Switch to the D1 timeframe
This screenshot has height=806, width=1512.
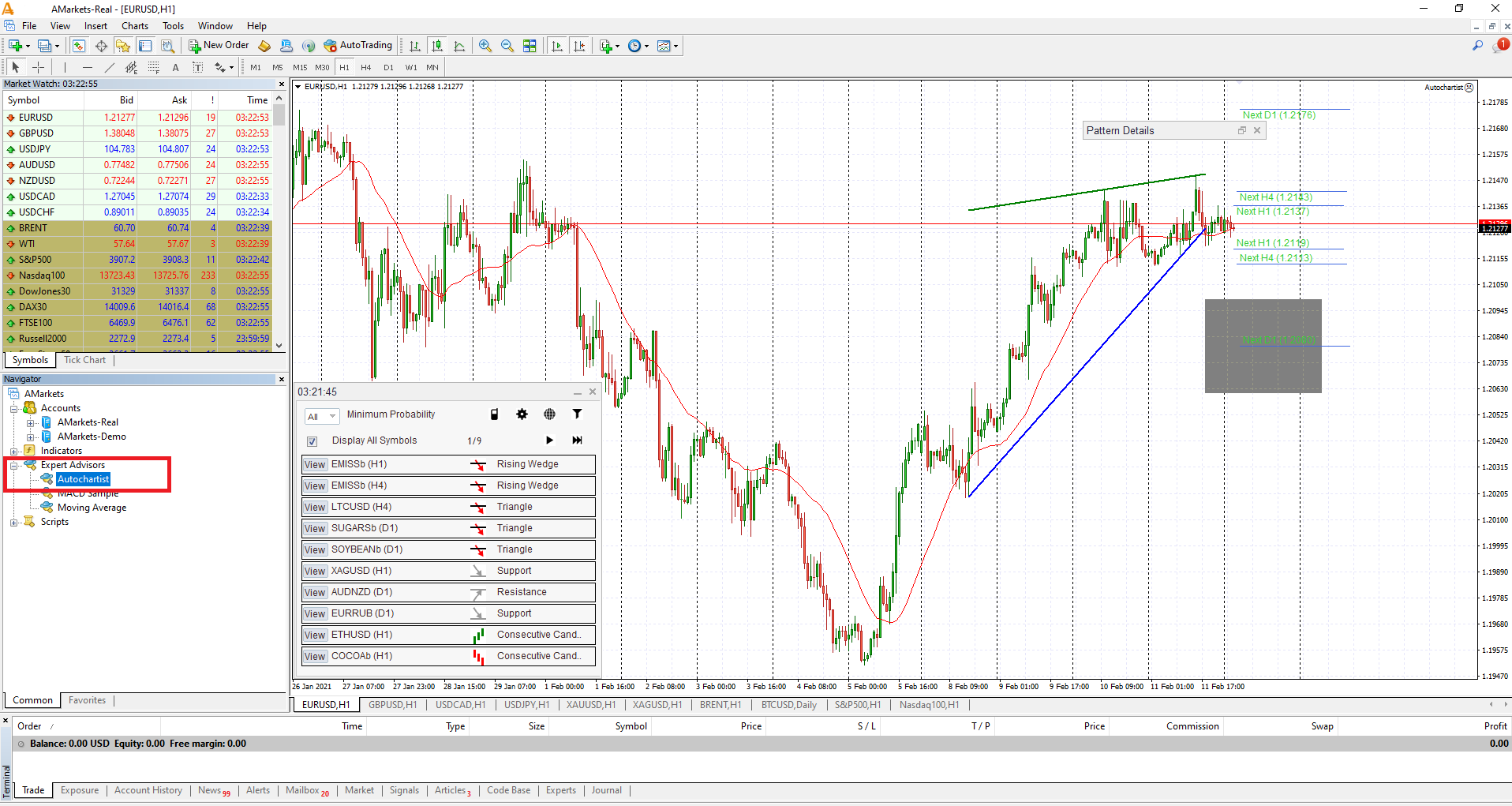388,67
